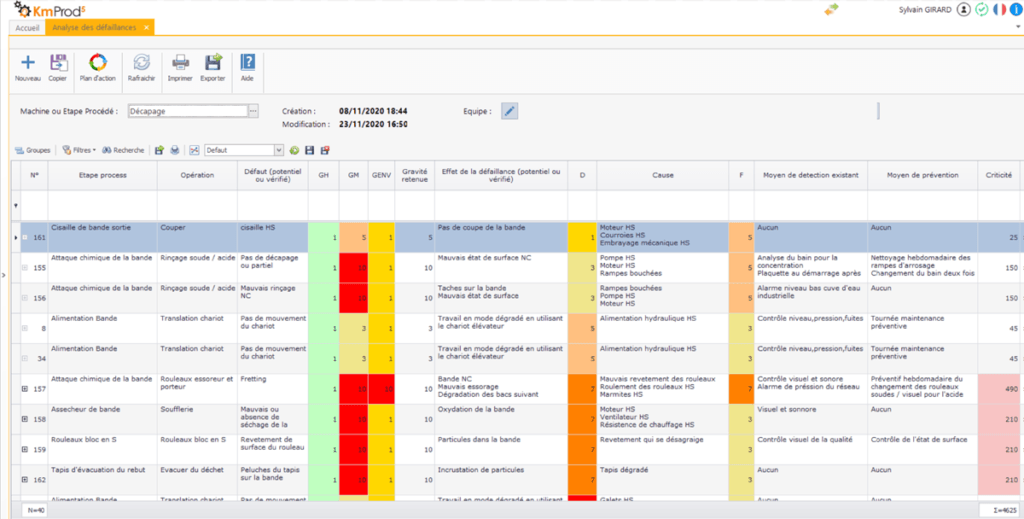Sort by Gravité retenue column header
Screen dimensions: 1024x519
[415, 175]
